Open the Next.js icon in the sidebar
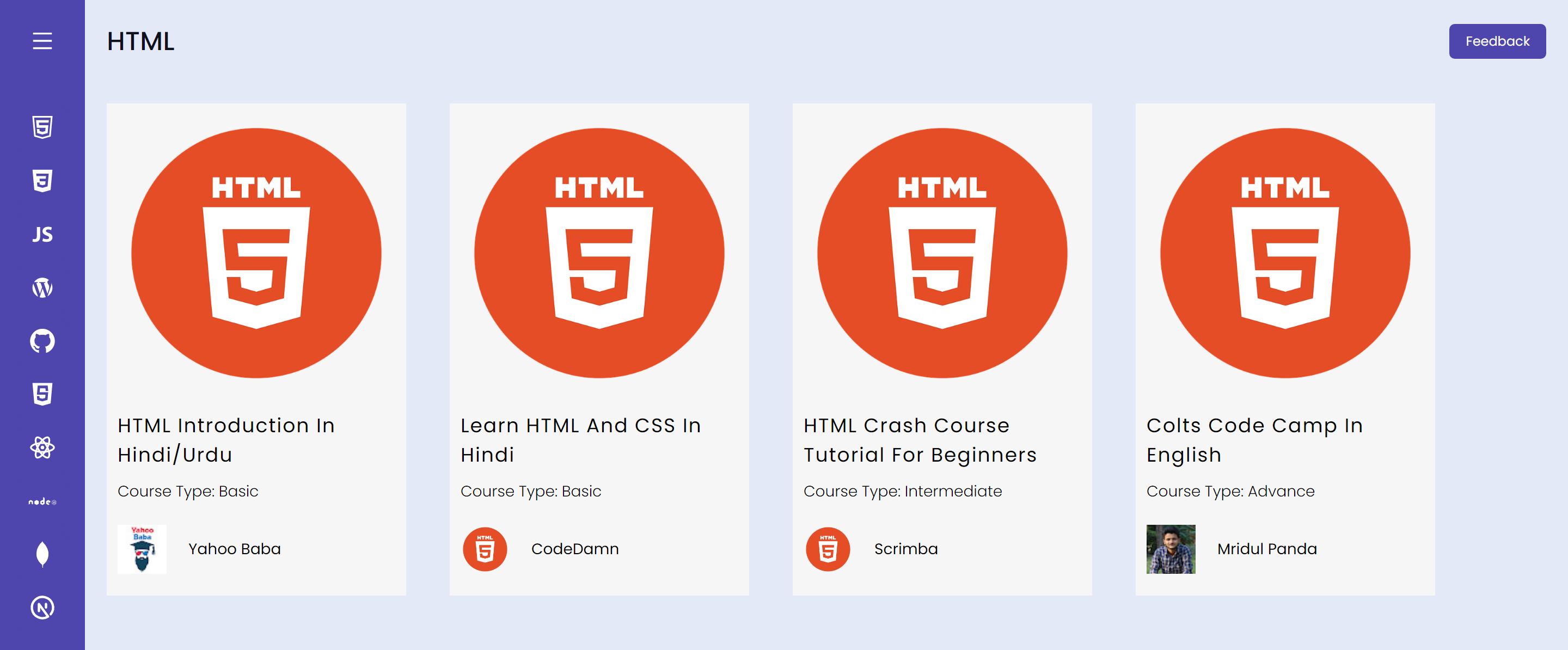Screen dimensions: 1568x650 42,608
